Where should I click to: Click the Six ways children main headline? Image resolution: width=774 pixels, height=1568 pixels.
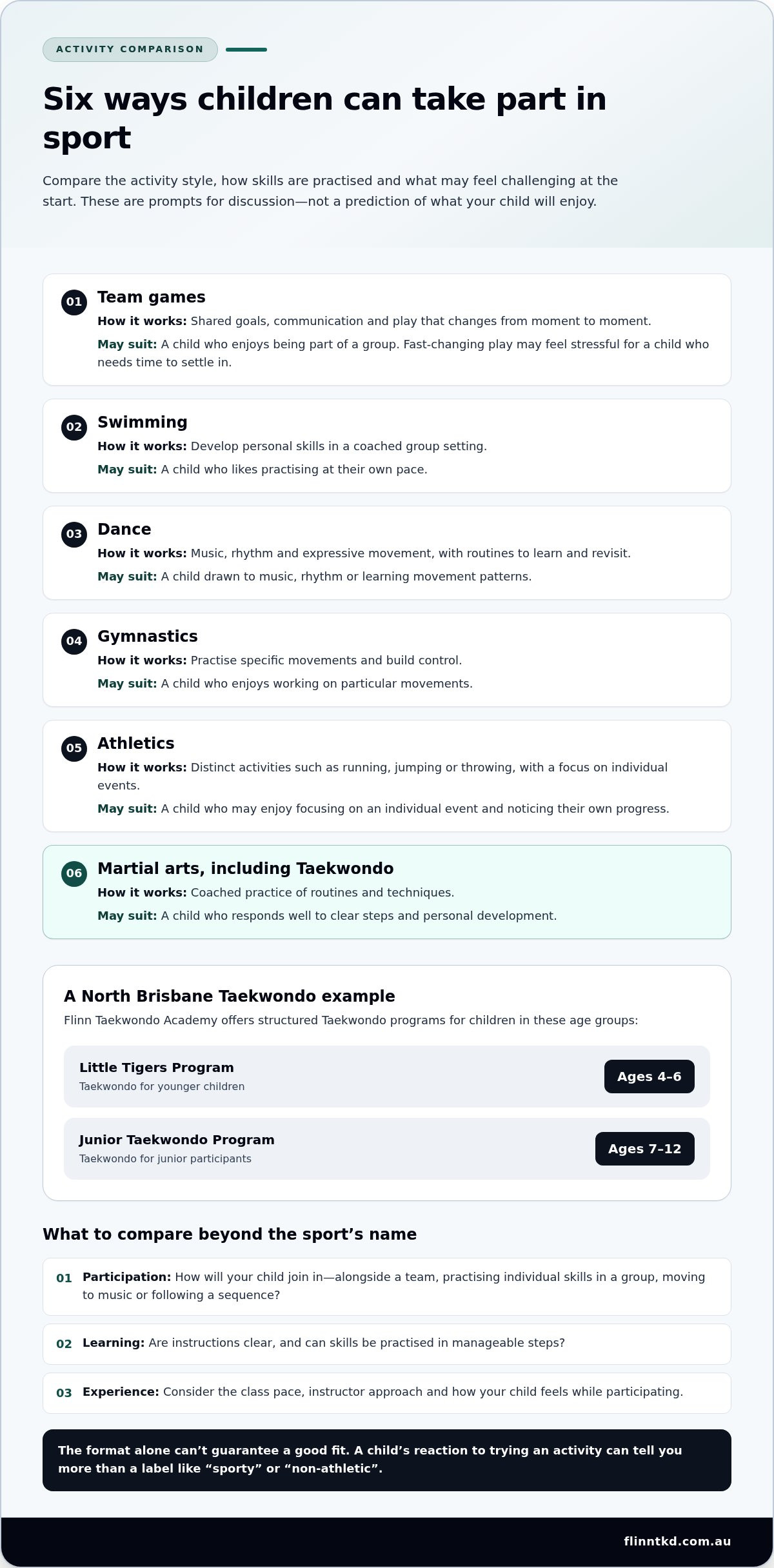pyautogui.click(x=324, y=118)
